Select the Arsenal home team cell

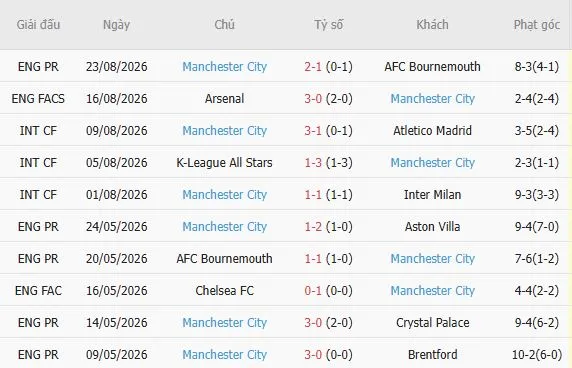coord(224,98)
